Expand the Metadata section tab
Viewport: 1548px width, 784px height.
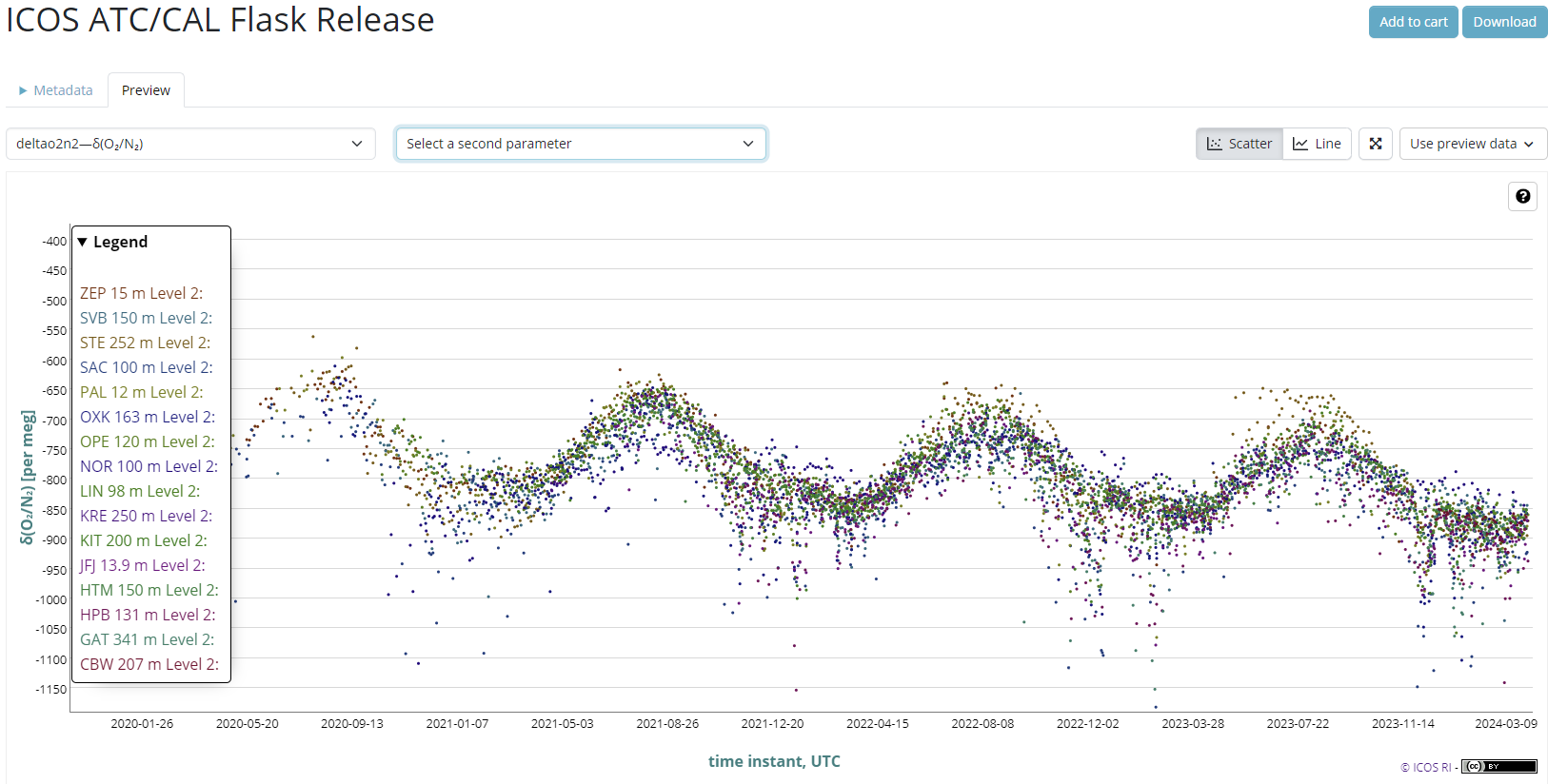point(56,90)
